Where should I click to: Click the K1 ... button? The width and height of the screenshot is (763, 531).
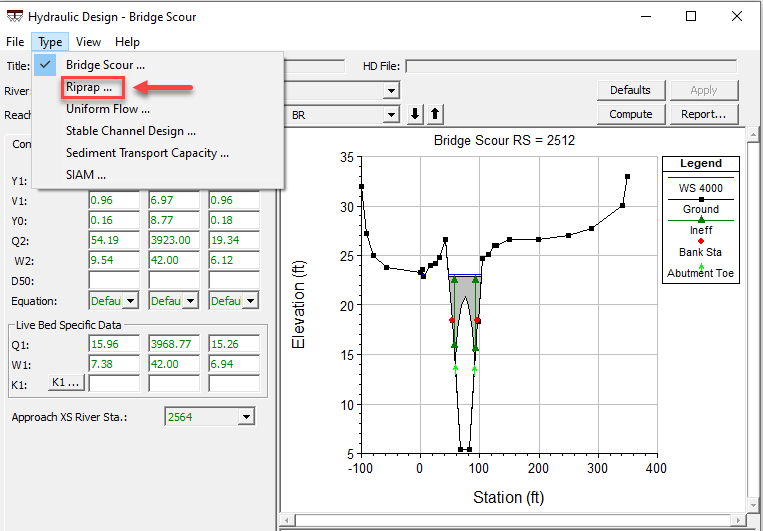[65, 383]
